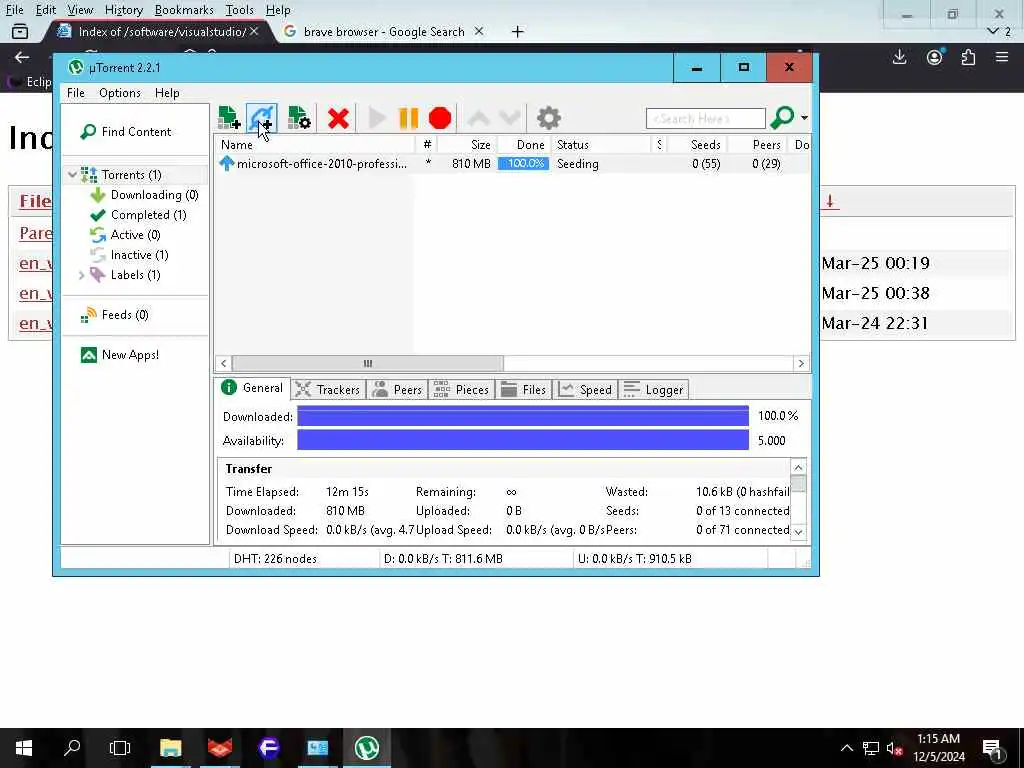Sort torrents by Seeds column header
Image resolution: width=1024 pixels, height=768 pixels.
click(697, 145)
